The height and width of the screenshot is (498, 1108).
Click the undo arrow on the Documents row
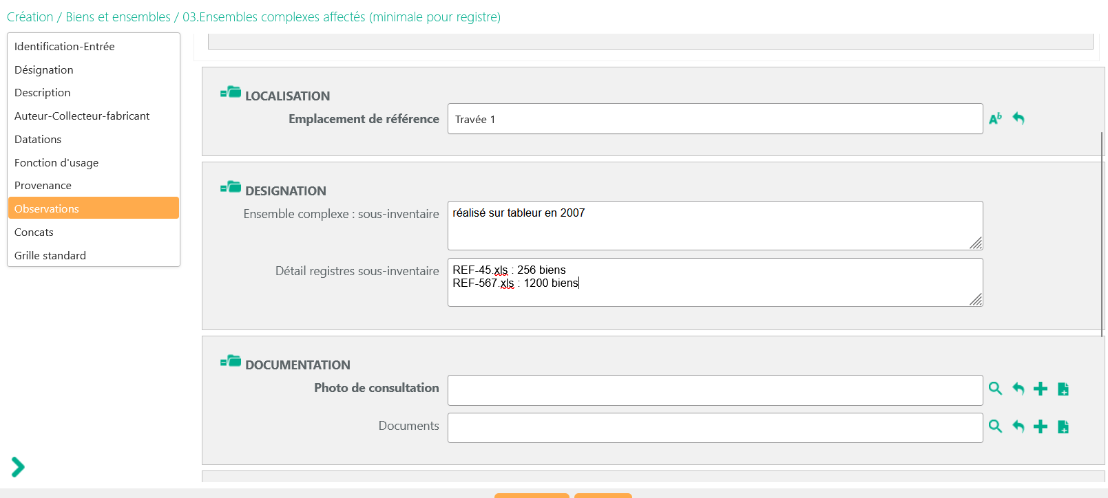click(1018, 426)
